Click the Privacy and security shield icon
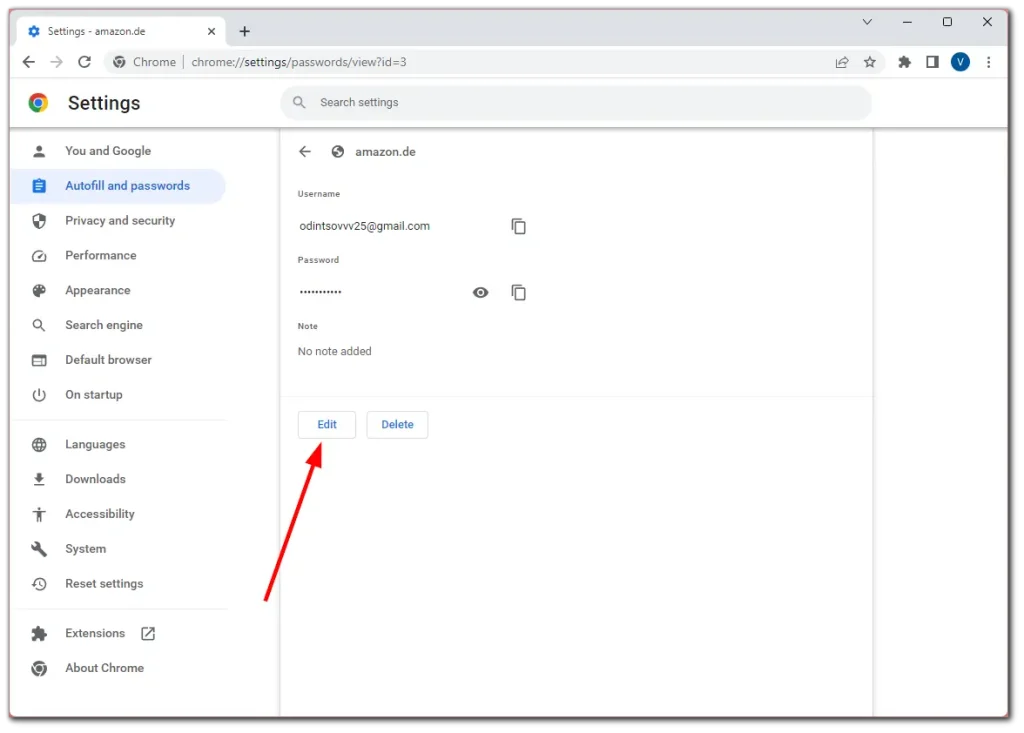 39,221
